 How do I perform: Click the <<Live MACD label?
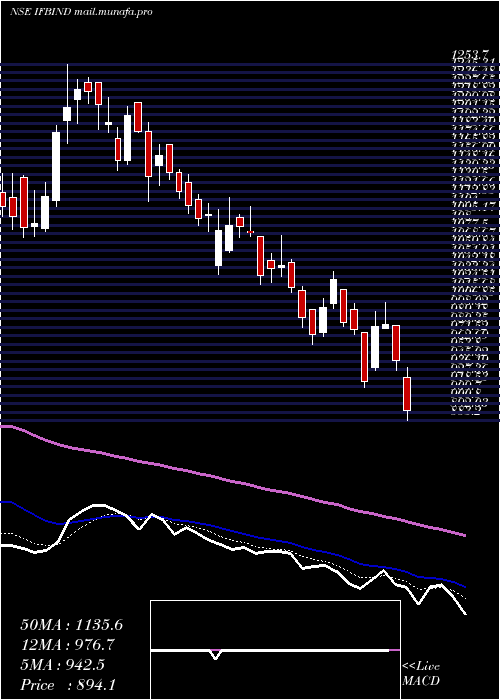pos(421,674)
